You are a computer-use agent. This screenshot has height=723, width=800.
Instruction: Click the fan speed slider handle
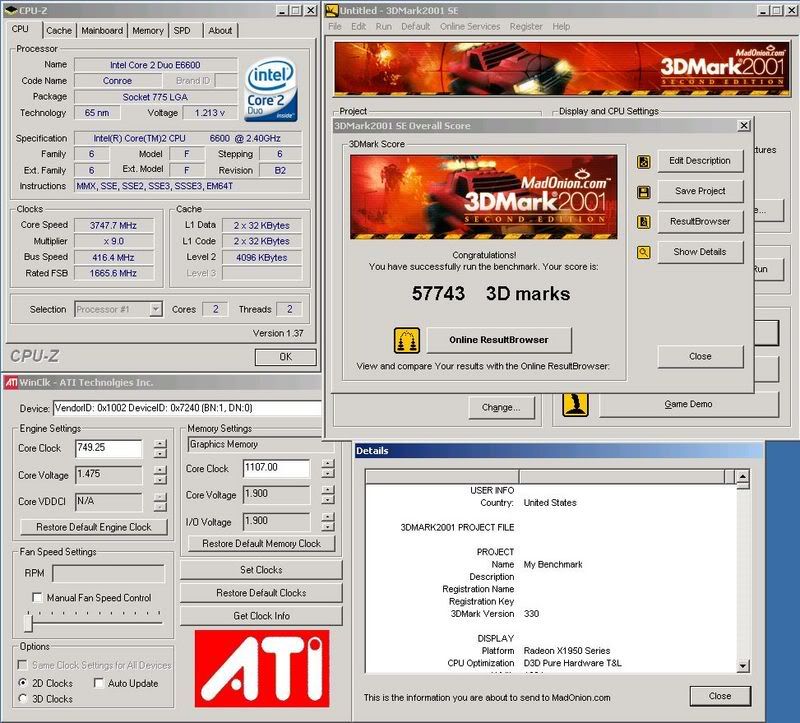coord(28,622)
